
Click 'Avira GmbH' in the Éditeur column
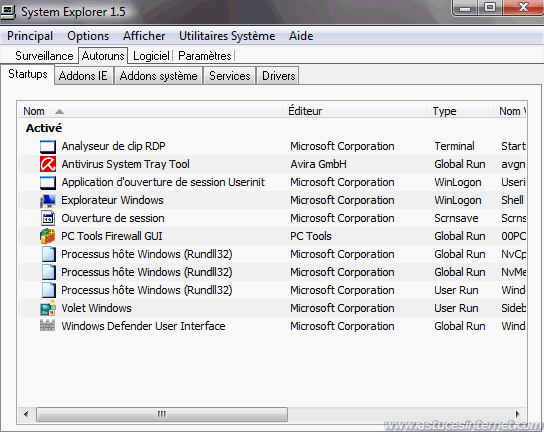(318, 164)
